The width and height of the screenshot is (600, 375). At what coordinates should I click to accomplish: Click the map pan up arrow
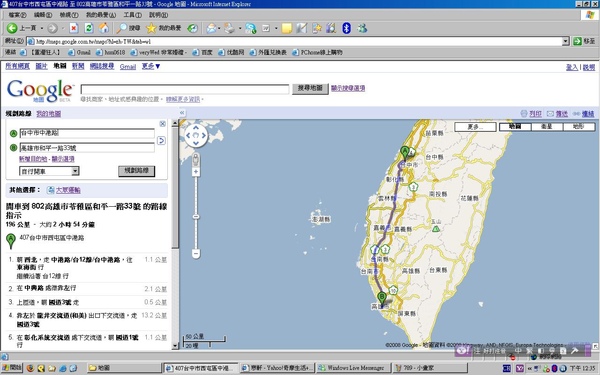tap(196, 127)
